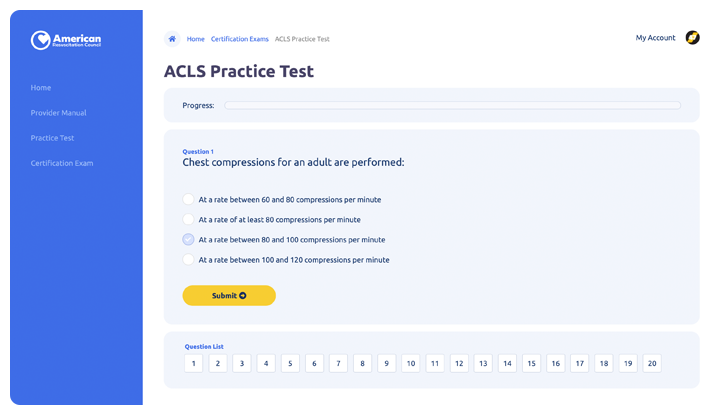Viewport: 727px width, 416px height.
Task: Select 80 to 100 compressions per minute option
Action: tap(189, 239)
